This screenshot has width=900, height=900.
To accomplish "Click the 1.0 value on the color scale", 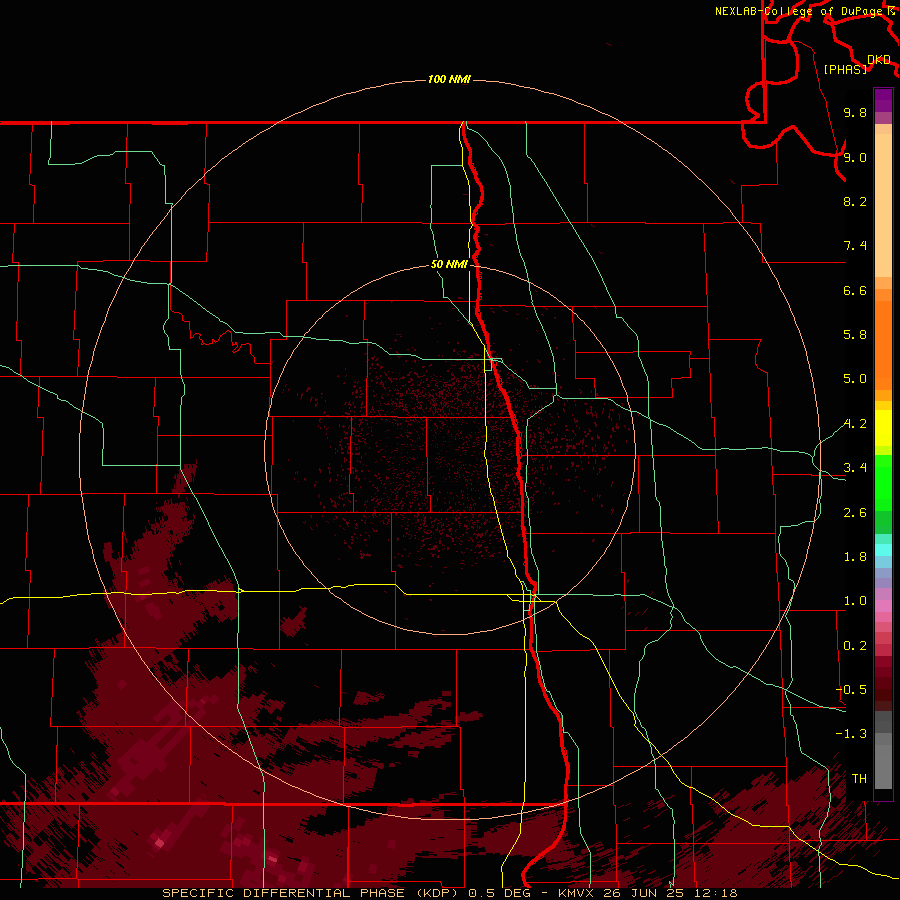I will [855, 601].
